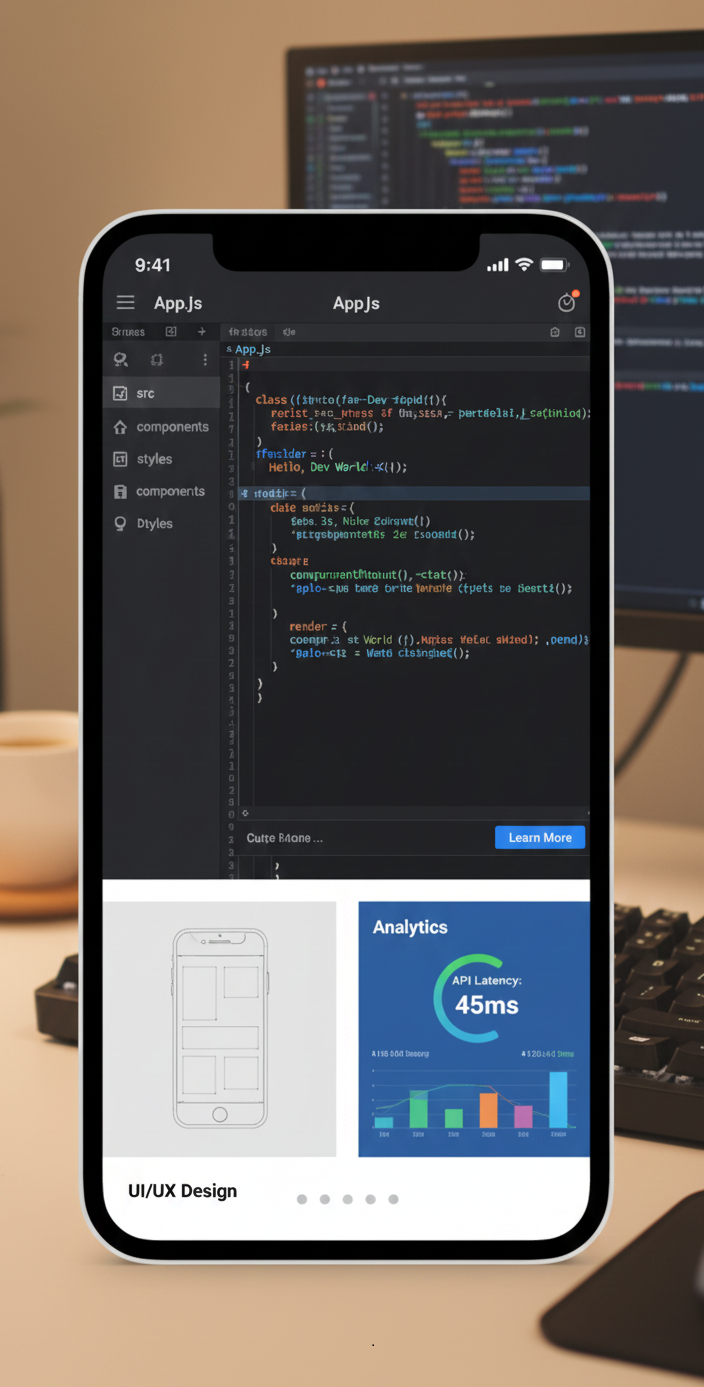Click the 'componentDidMount' style code line

coord(377,575)
